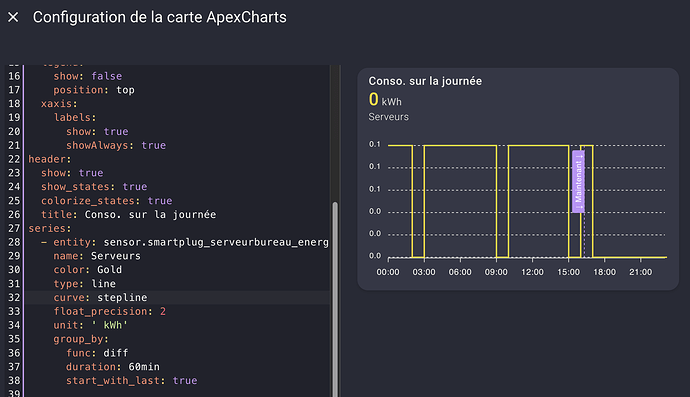Click the 'colorize_states: true' line

pyautogui.click(x=106, y=201)
